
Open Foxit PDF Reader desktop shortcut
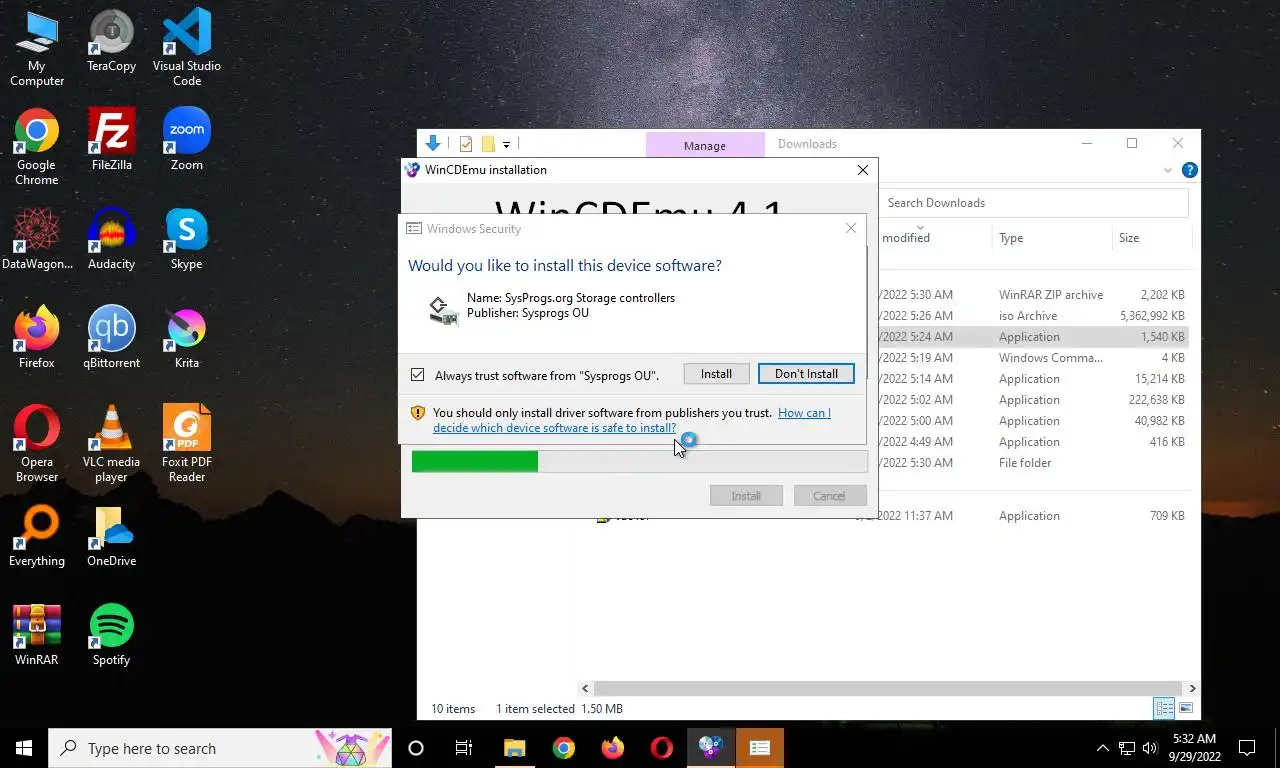pos(187,444)
